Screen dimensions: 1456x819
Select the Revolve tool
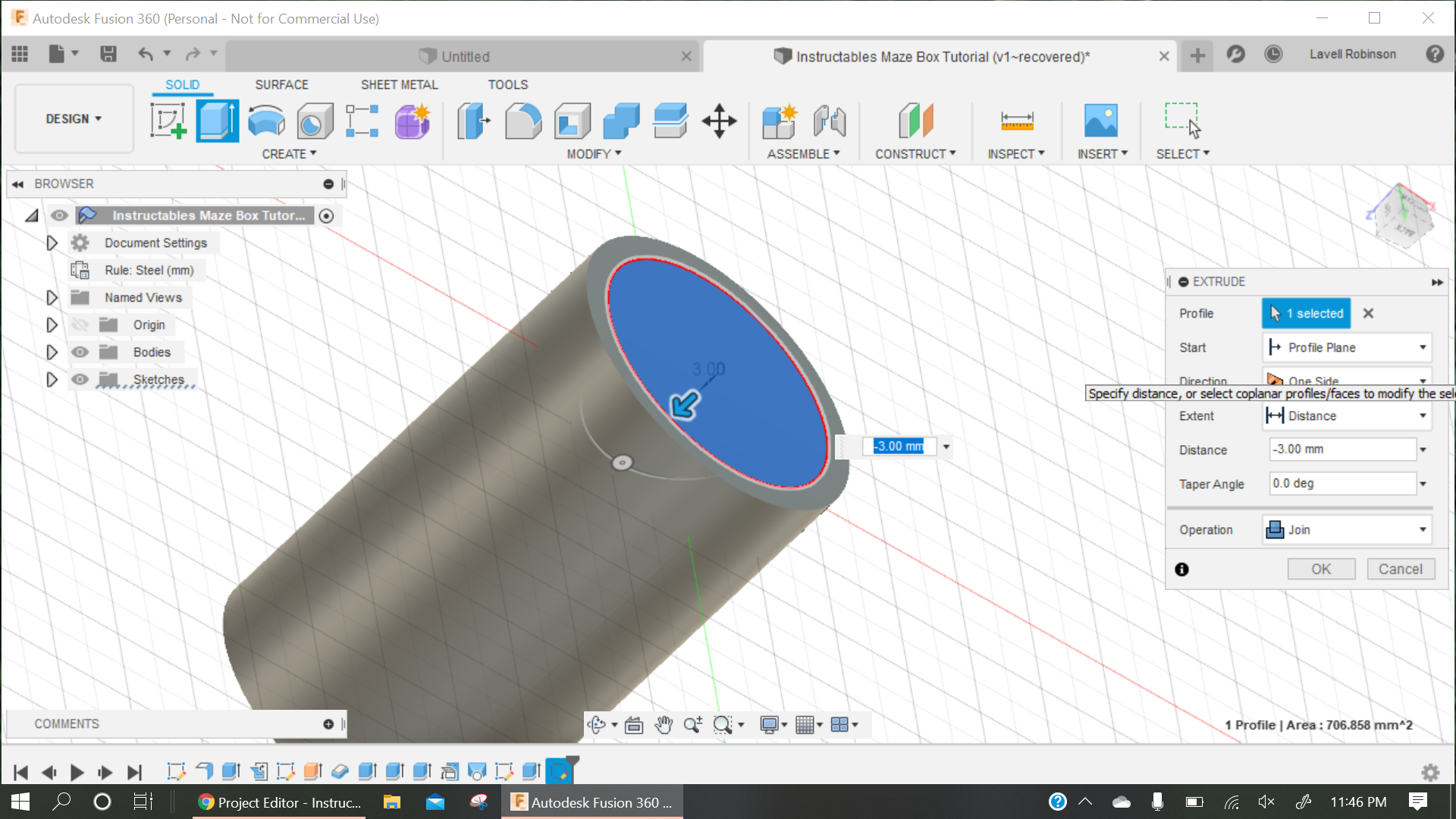click(x=266, y=121)
